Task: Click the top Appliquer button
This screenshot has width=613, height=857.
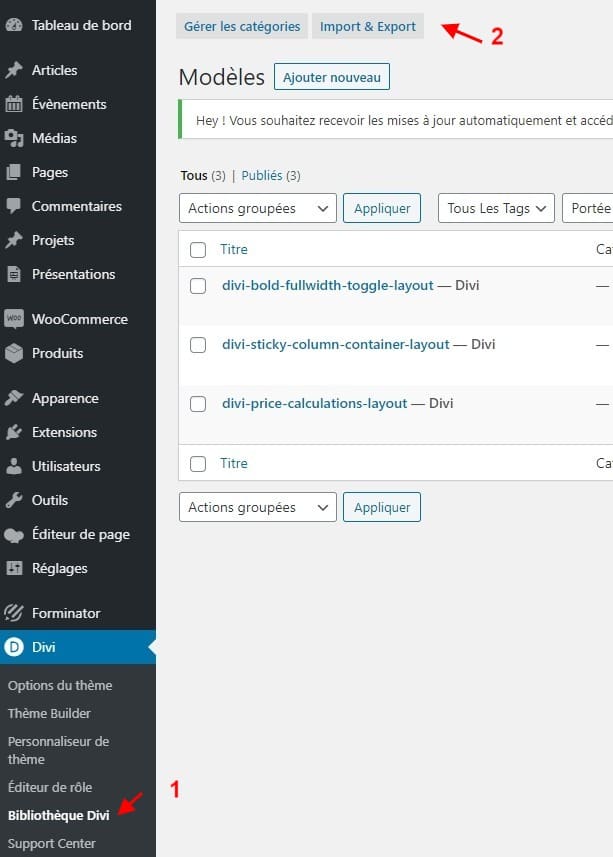Action: click(382, 208)
